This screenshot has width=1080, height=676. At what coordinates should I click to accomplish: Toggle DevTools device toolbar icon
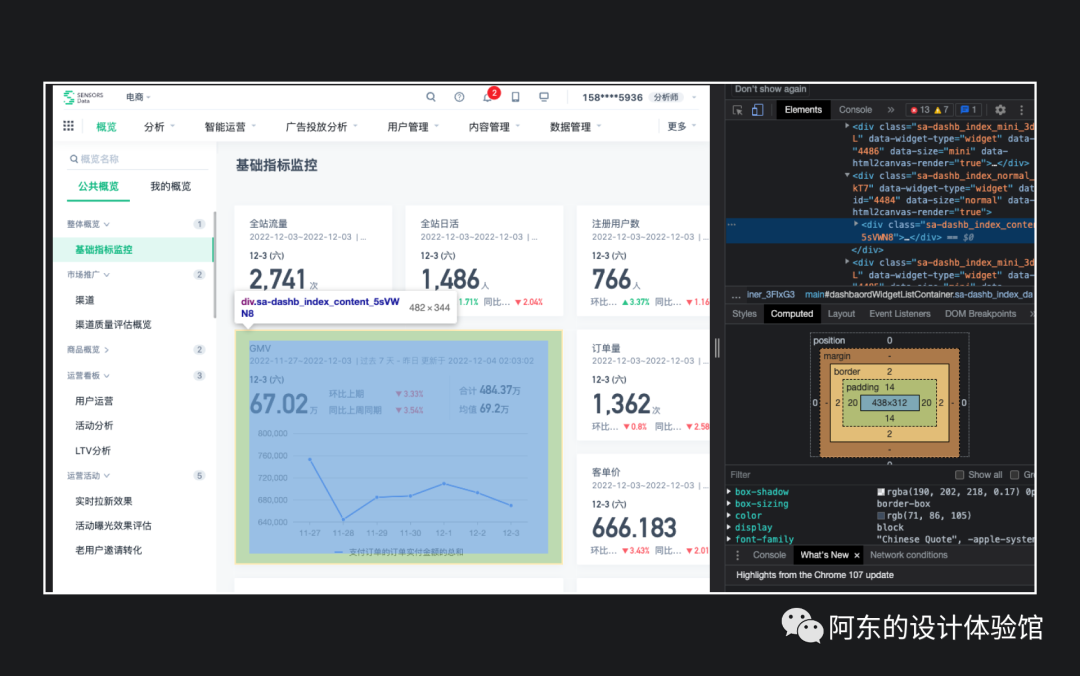click(x=757, y=110)
